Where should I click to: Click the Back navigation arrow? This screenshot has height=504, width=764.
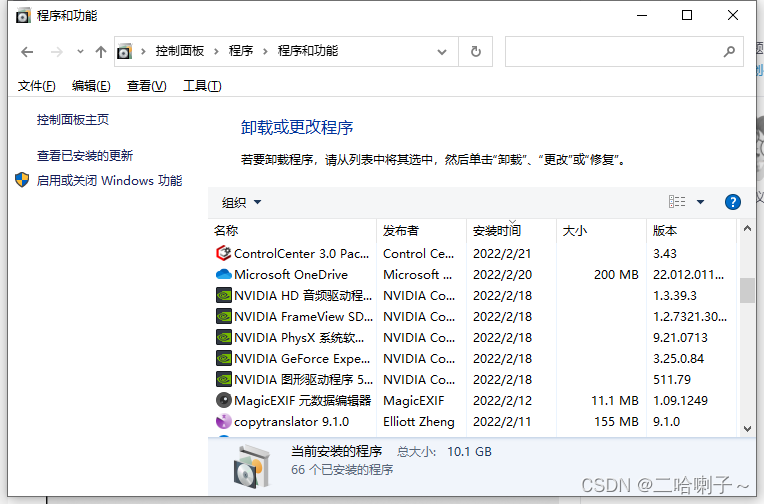(x=27, y=52)
